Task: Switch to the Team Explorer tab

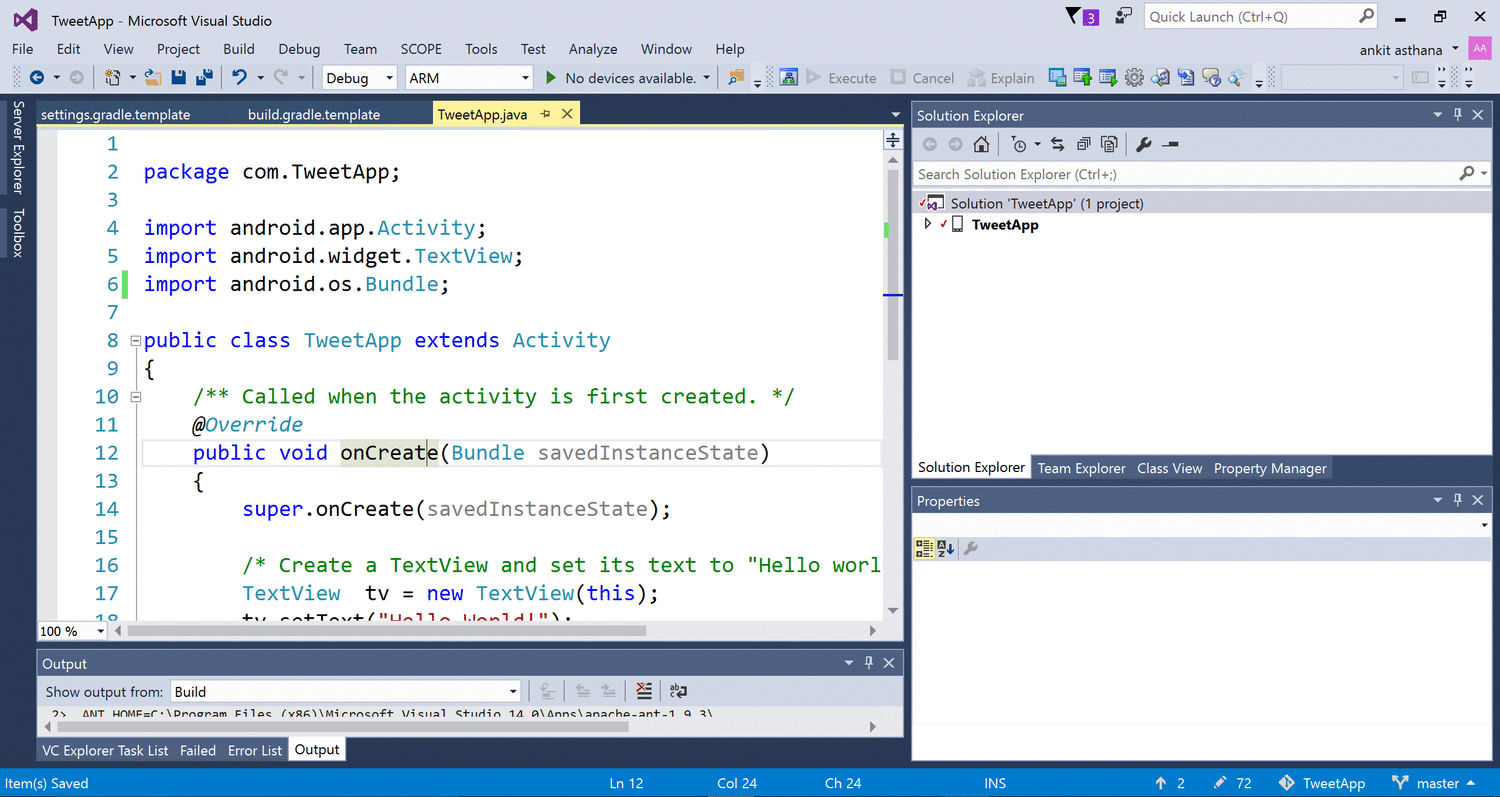Action: click(x=1081, y=468)
